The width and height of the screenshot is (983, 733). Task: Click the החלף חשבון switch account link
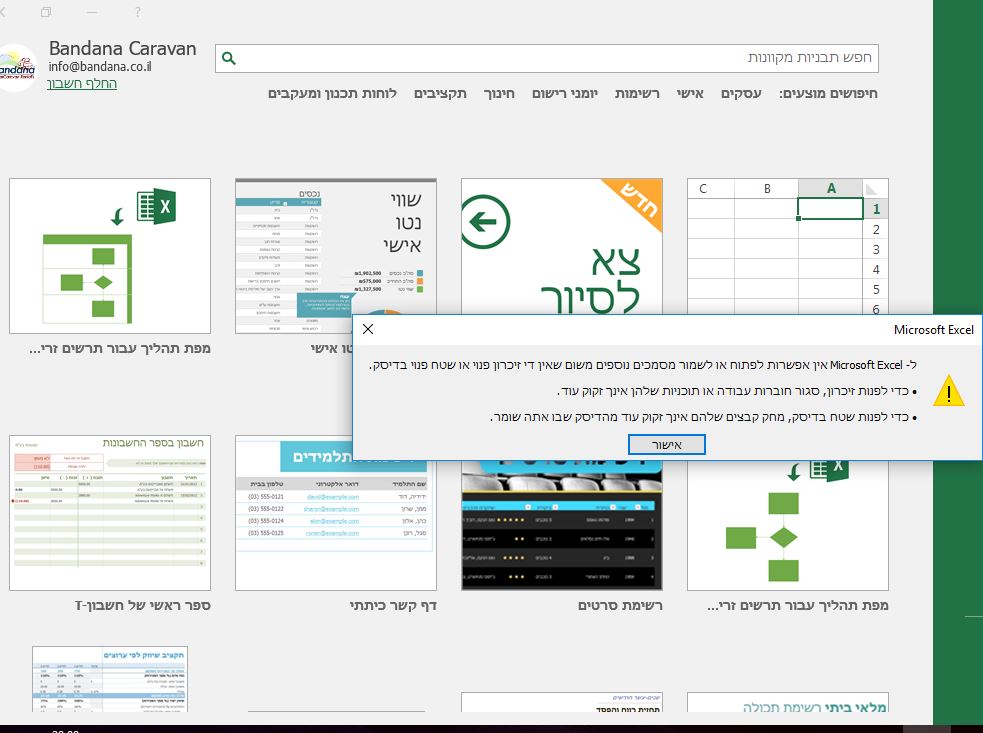point(82,83)
